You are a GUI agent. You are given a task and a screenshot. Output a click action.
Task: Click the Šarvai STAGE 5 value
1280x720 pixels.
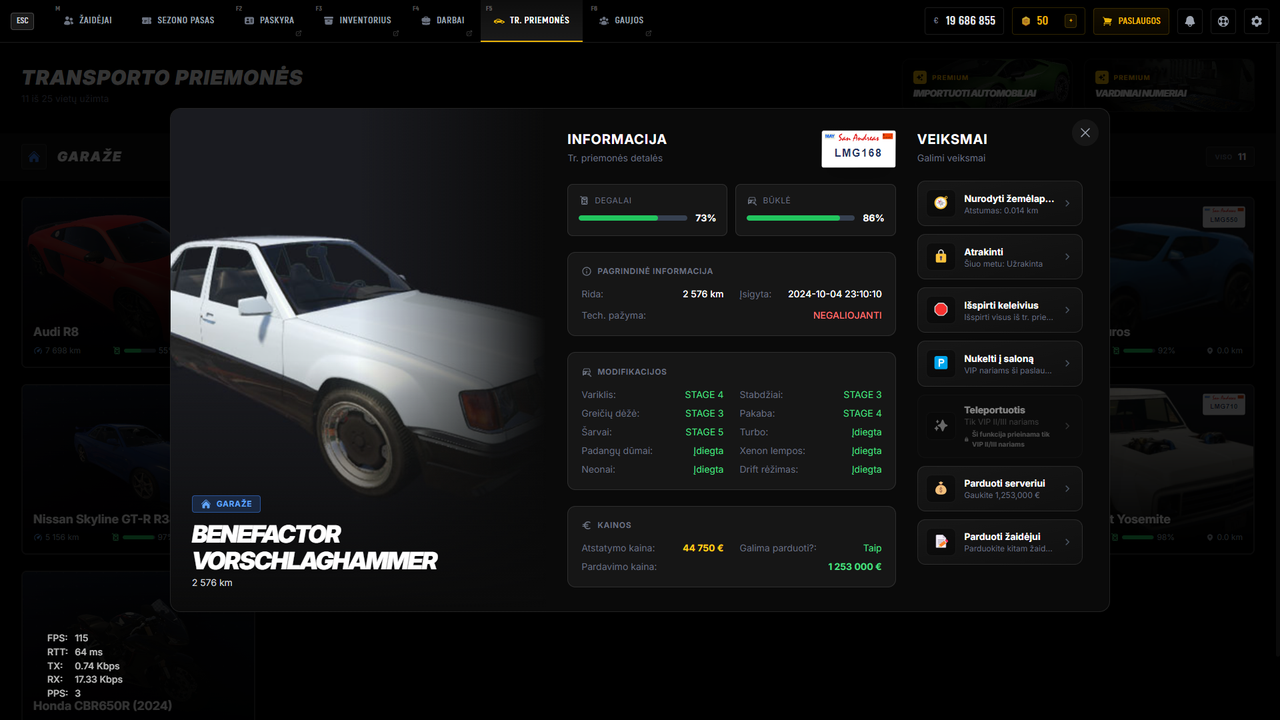click(x=704, y=432)
